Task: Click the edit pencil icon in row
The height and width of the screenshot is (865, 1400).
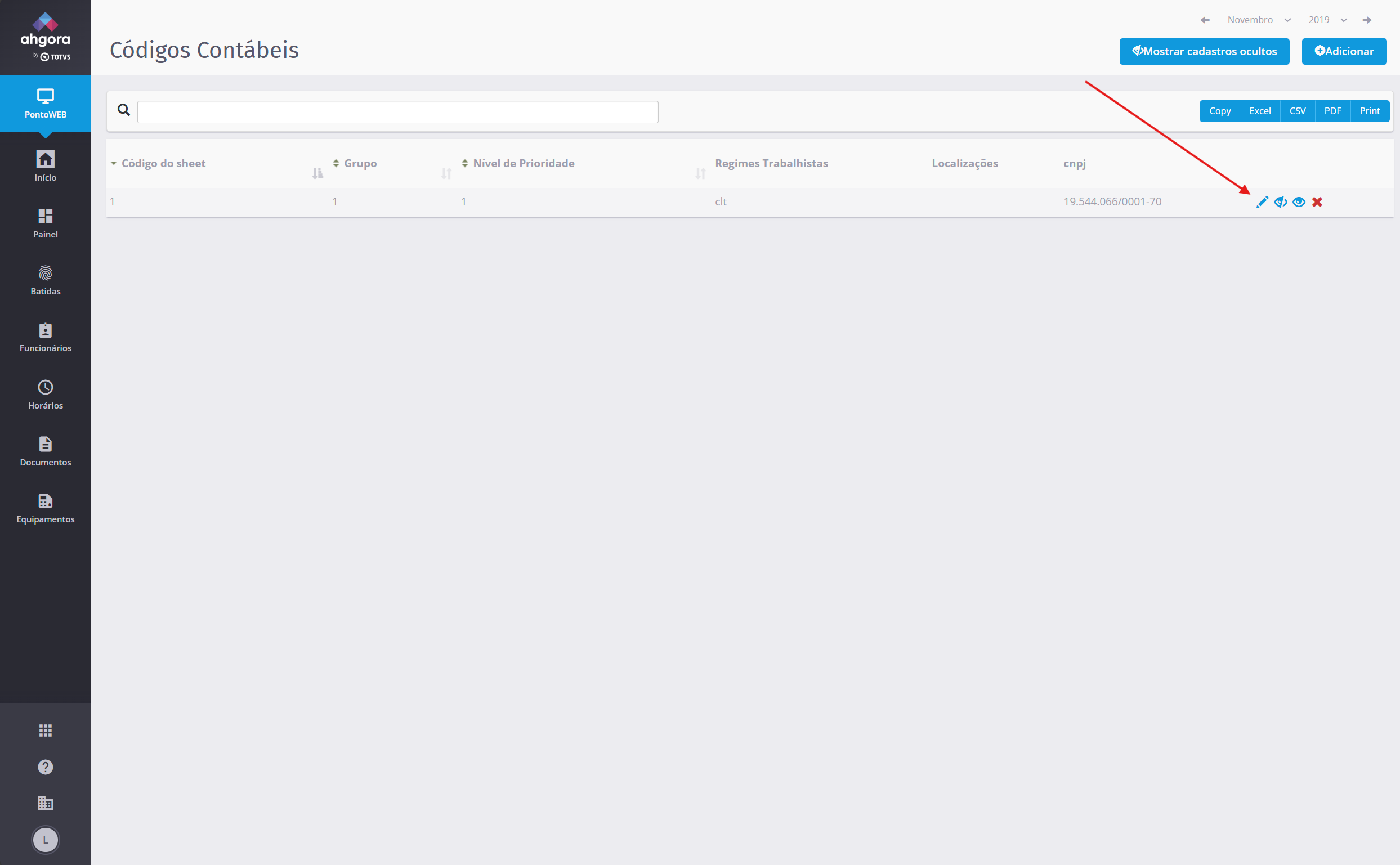Action: coord(1262,202)
